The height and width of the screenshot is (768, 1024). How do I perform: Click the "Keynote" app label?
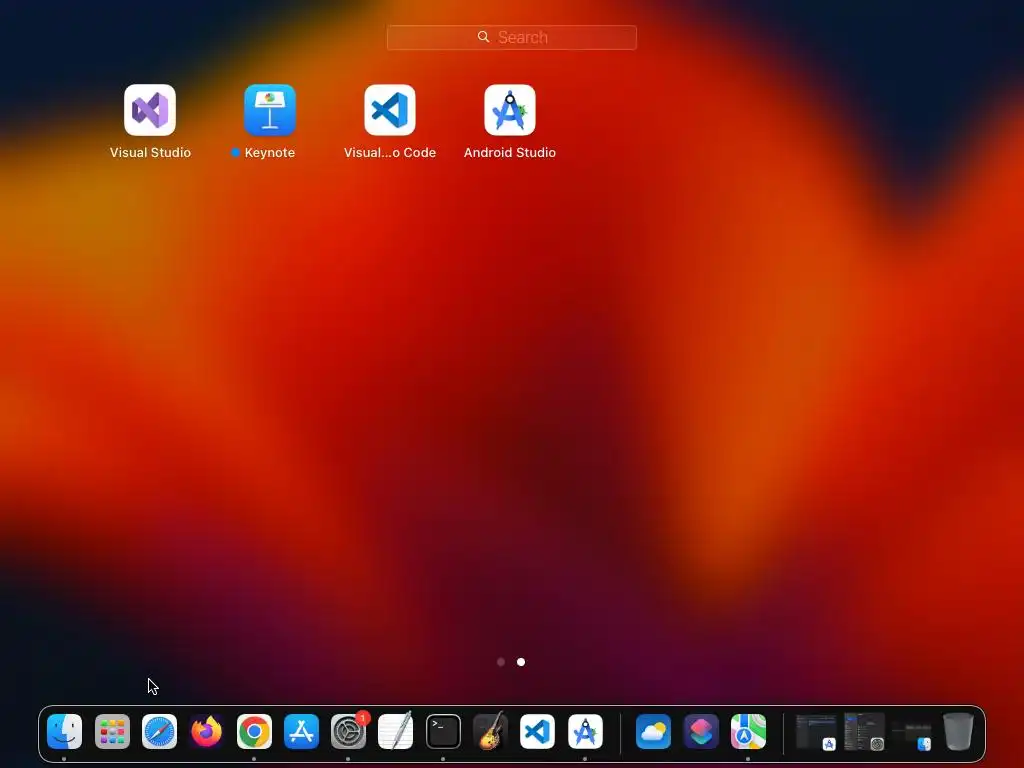coord(270,152)
